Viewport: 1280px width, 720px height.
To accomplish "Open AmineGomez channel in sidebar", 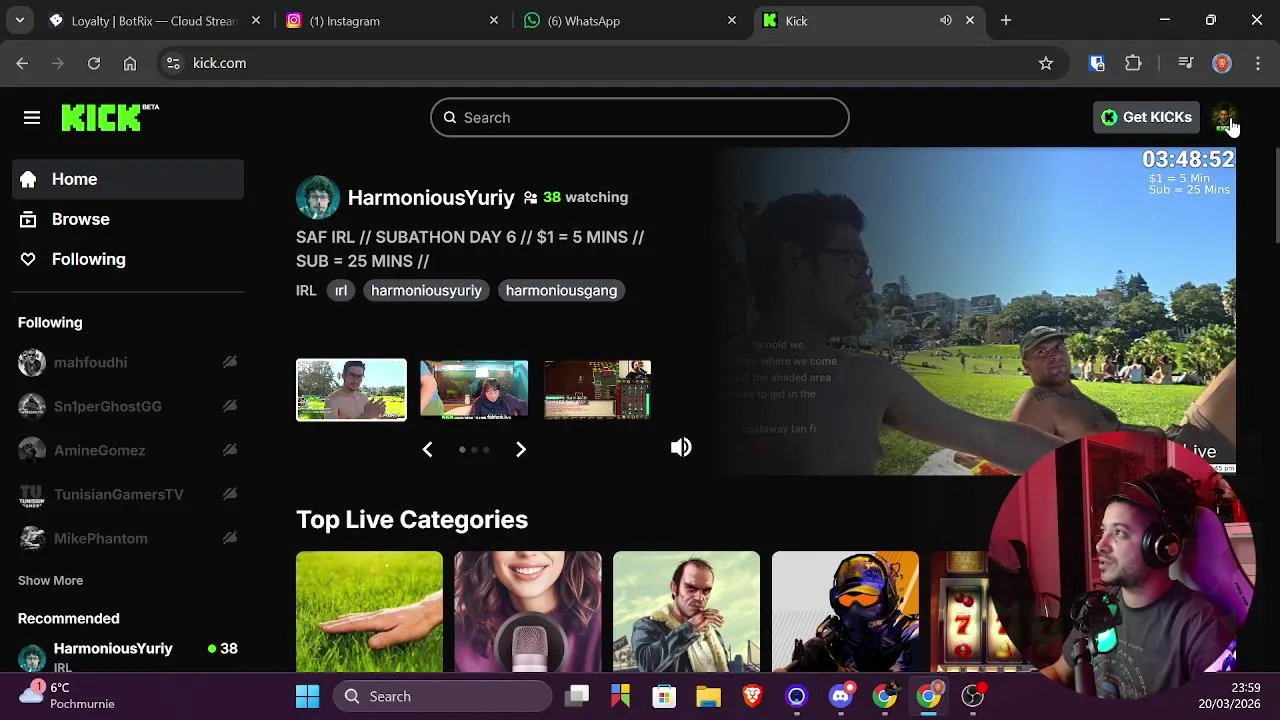I will click(x=99, y=450).
